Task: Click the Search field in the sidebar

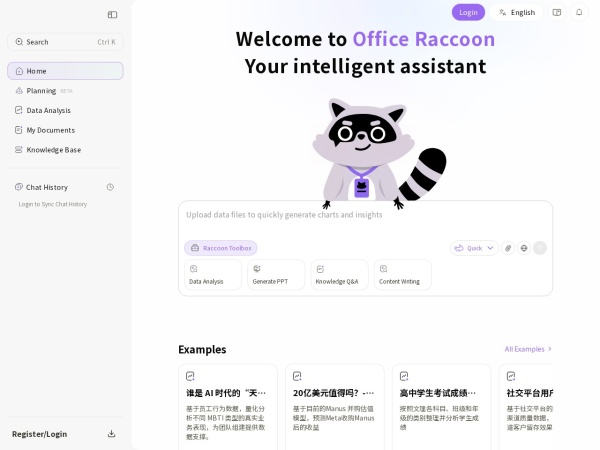Action: (65, 42)
